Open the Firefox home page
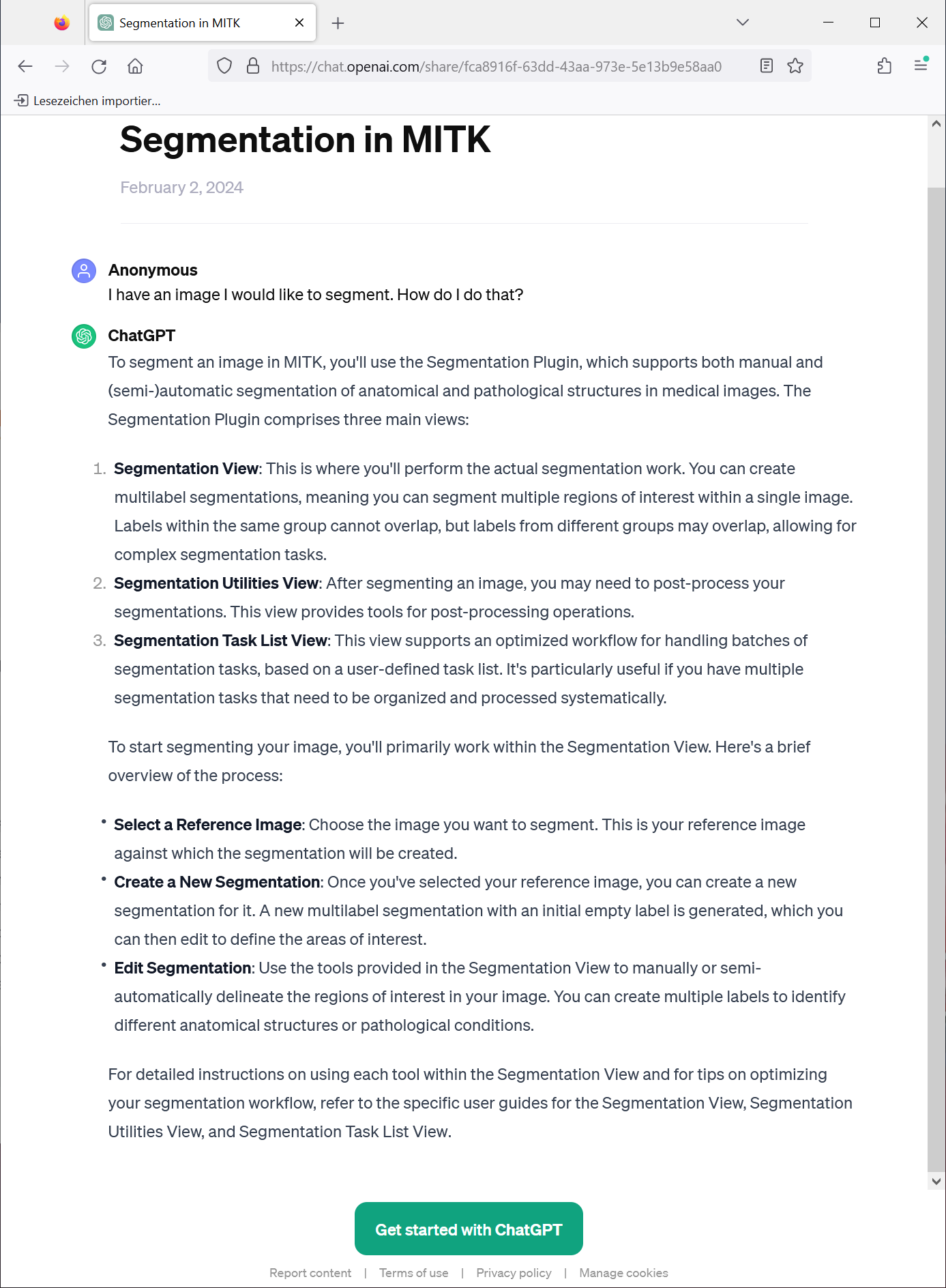Image resolution: width=946 pixels, height=1288 pixels. tap(135, 66)
